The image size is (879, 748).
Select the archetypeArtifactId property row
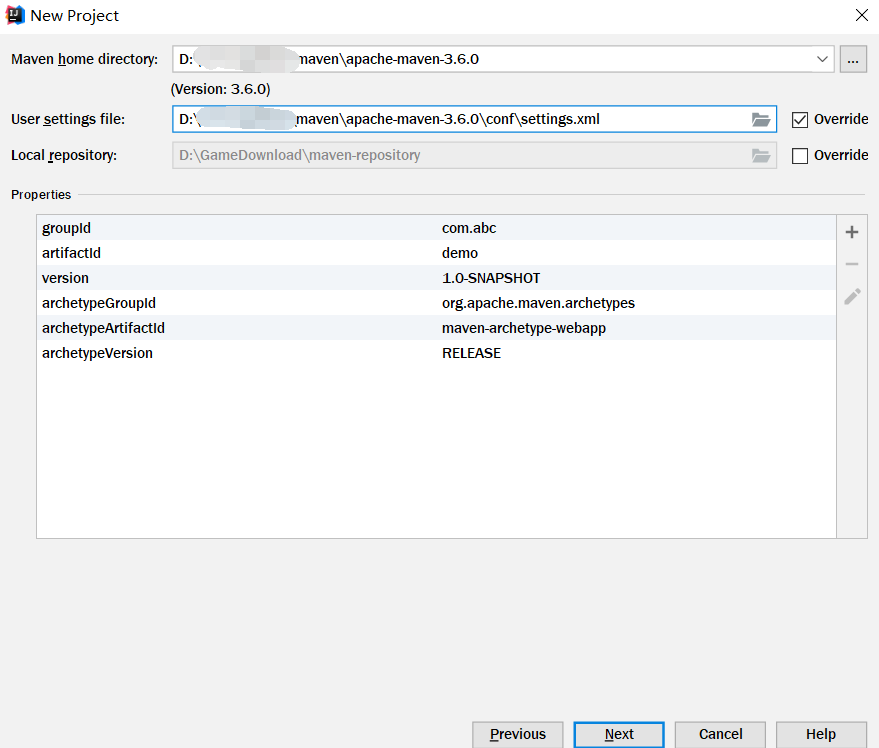[x=436, y=328]
